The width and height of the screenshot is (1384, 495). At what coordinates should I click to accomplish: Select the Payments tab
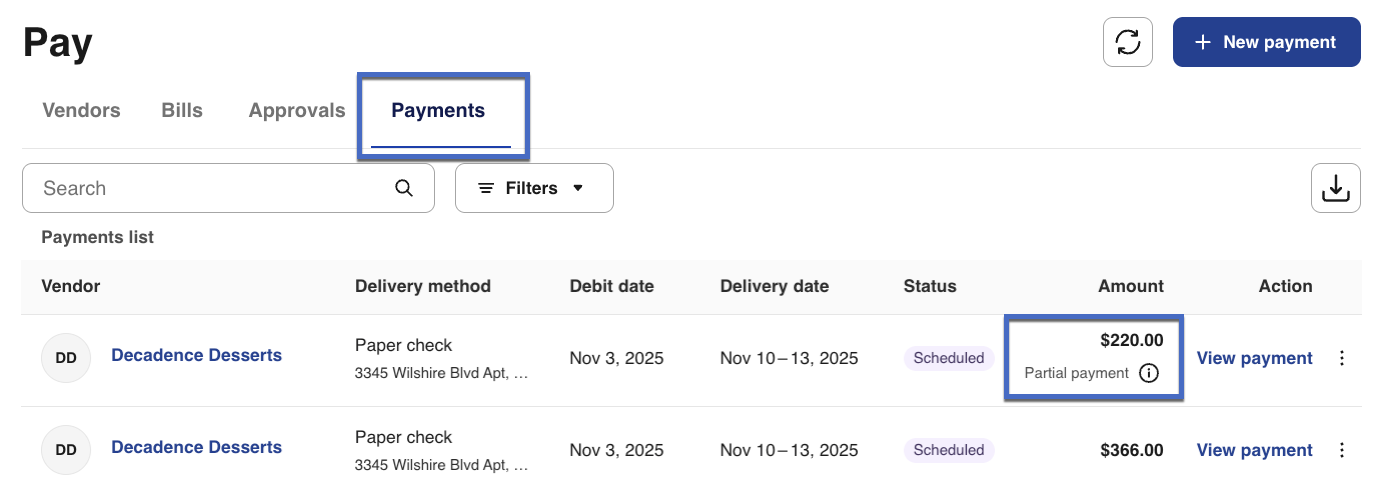click(438, 111)
